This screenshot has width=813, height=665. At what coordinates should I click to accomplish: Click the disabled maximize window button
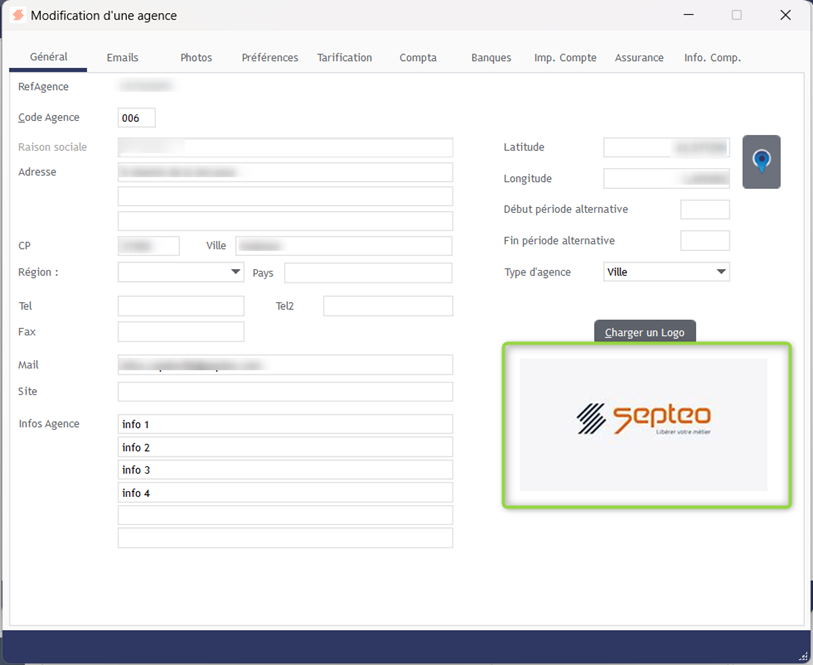click(737, 15)
